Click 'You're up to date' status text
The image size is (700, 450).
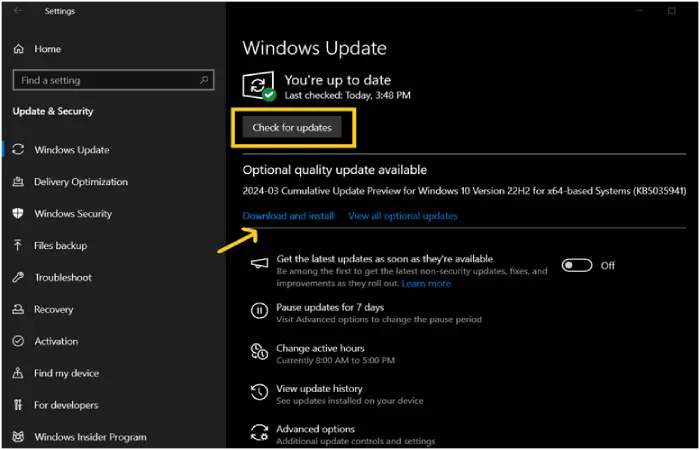coord(338,80)
